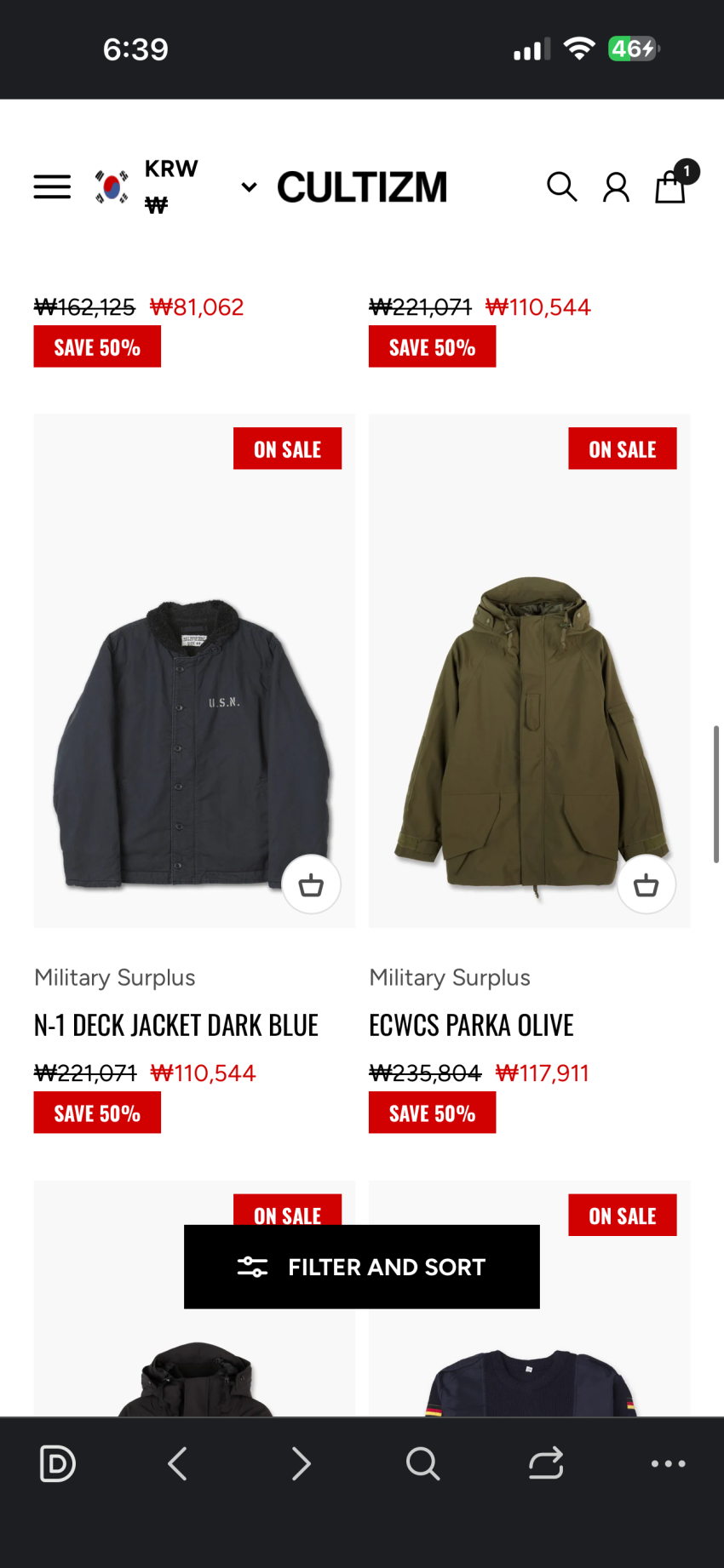This screenshot has height=1568, width=724.
Task: Go forward using browser forward arrow
Action: (x=301, y=1464)
